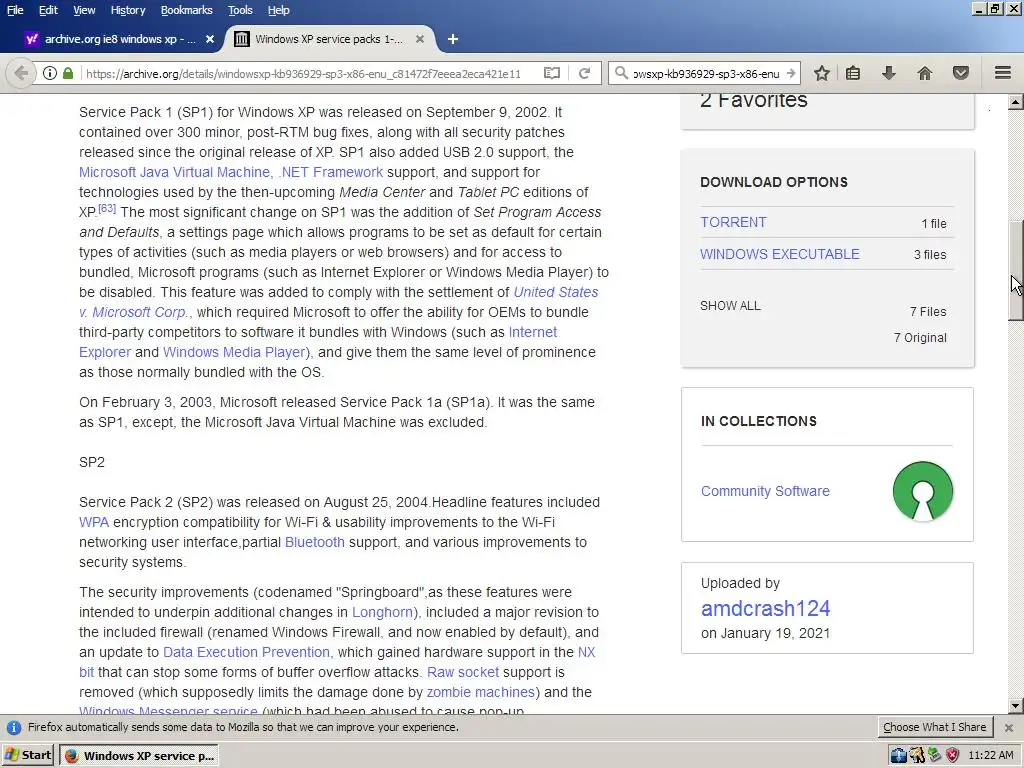This screenshot has height=768, width=1024.
Task: Open the History menu
Action: tap(127, 10)
